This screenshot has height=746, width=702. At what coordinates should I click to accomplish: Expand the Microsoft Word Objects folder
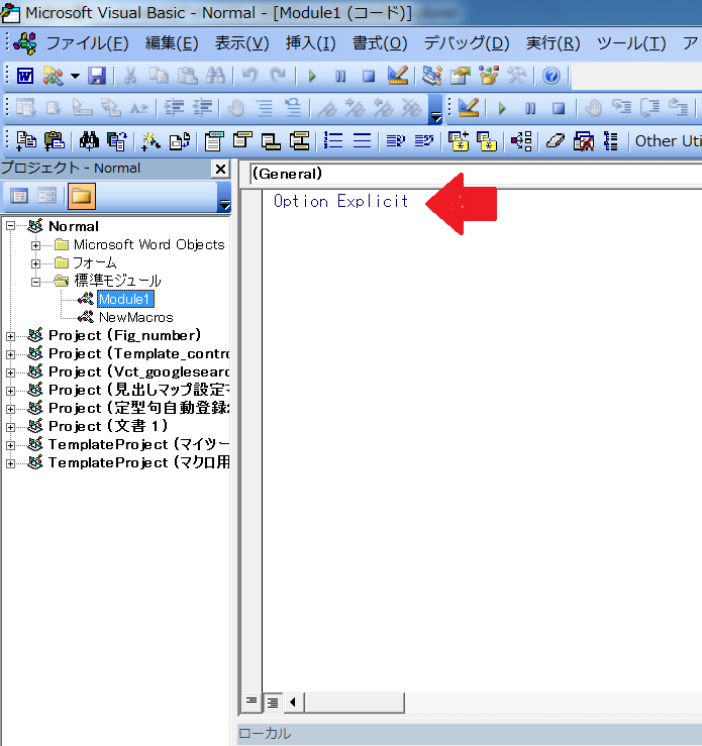[x=37, y=245]
